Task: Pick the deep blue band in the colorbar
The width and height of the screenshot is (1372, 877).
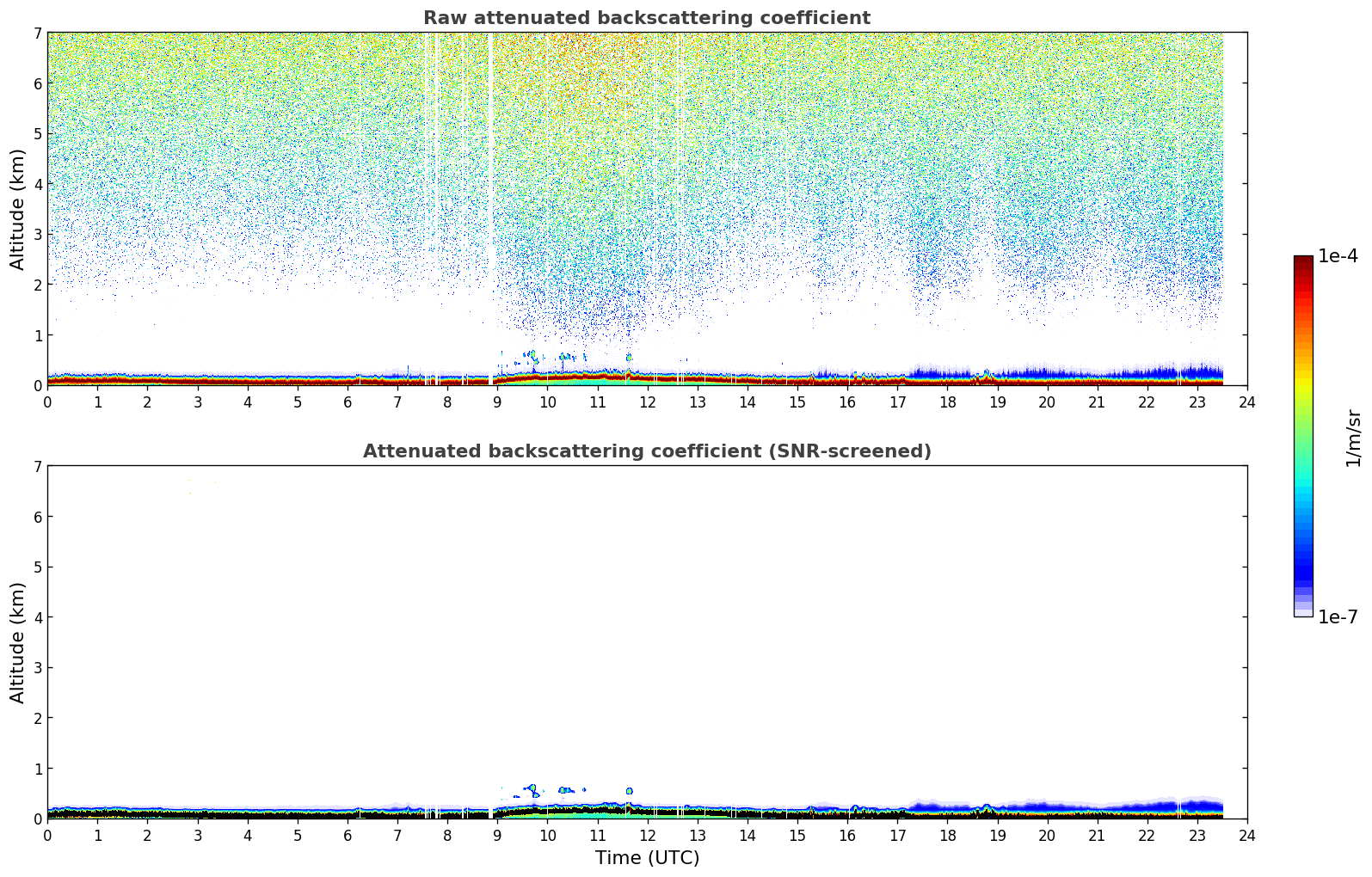Action: point(1303,567)
